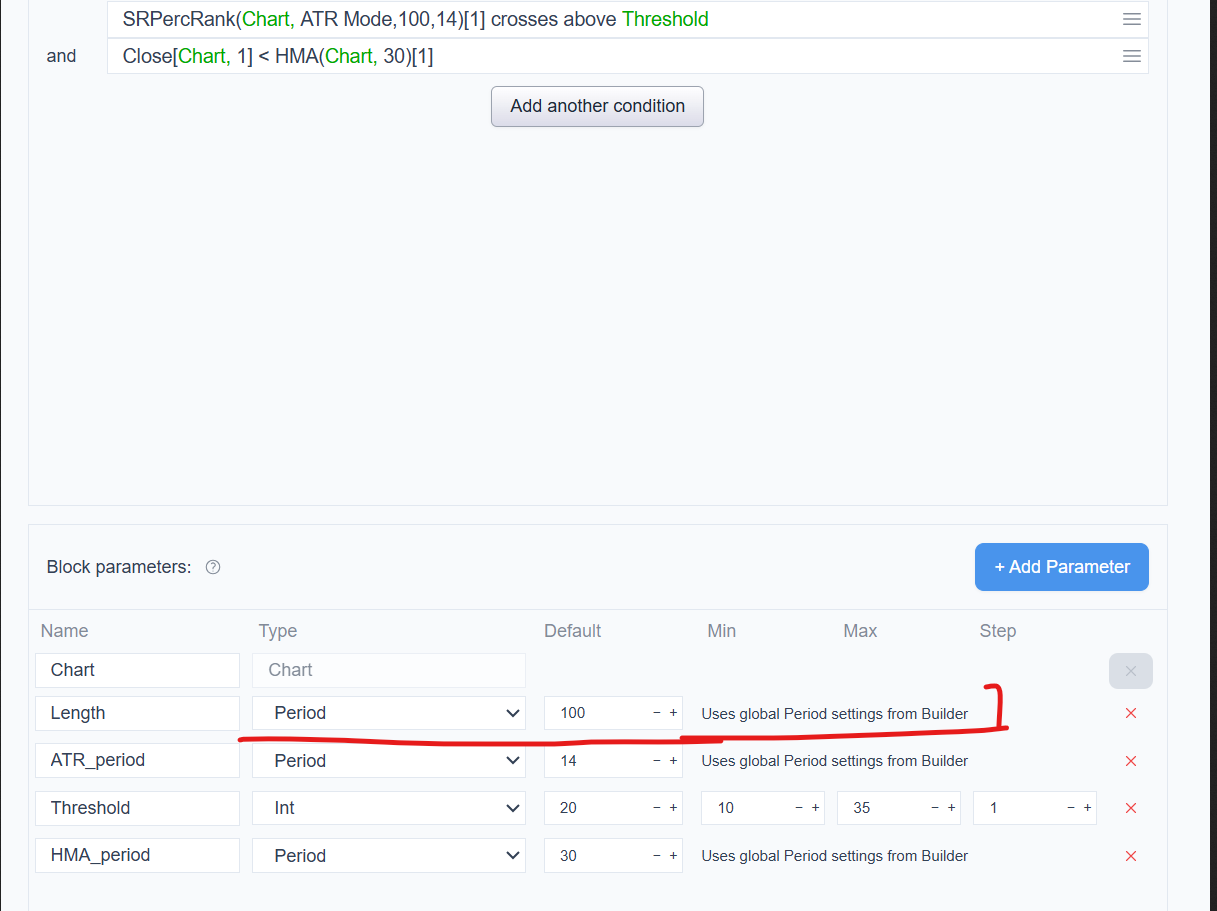
Task: Remove the HMA_period parameter row
Action: [1131, 856]
